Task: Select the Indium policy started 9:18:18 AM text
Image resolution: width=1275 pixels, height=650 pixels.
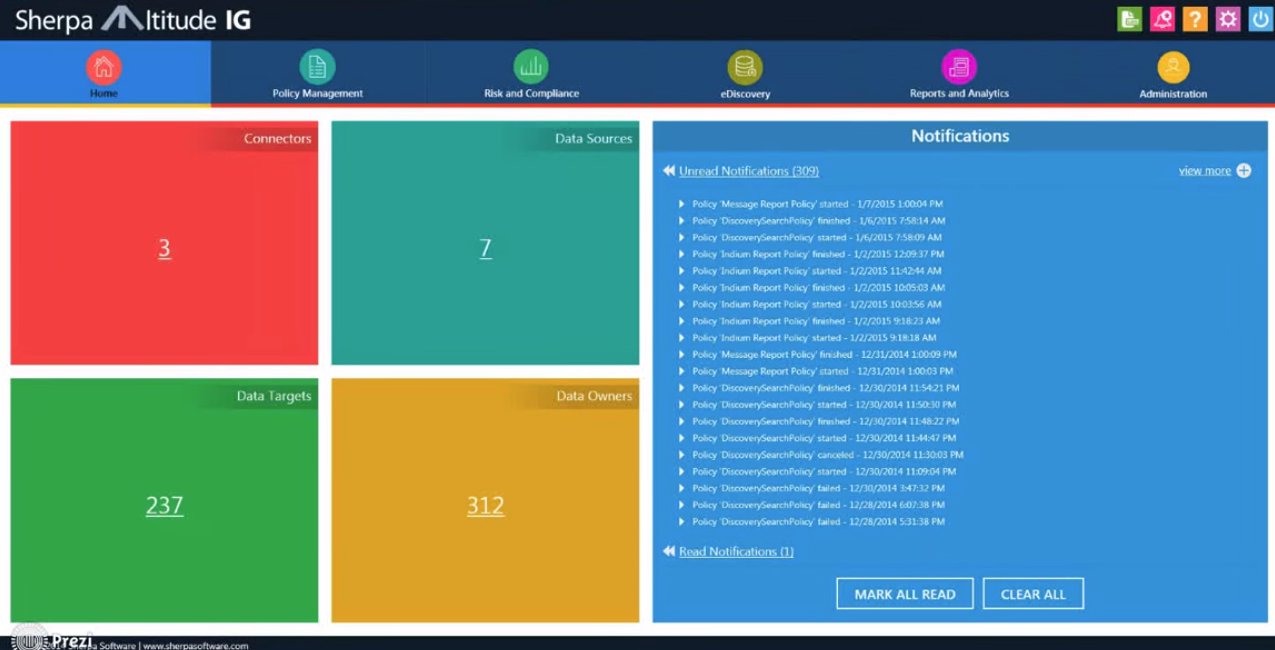Action: tap(814, 338)
